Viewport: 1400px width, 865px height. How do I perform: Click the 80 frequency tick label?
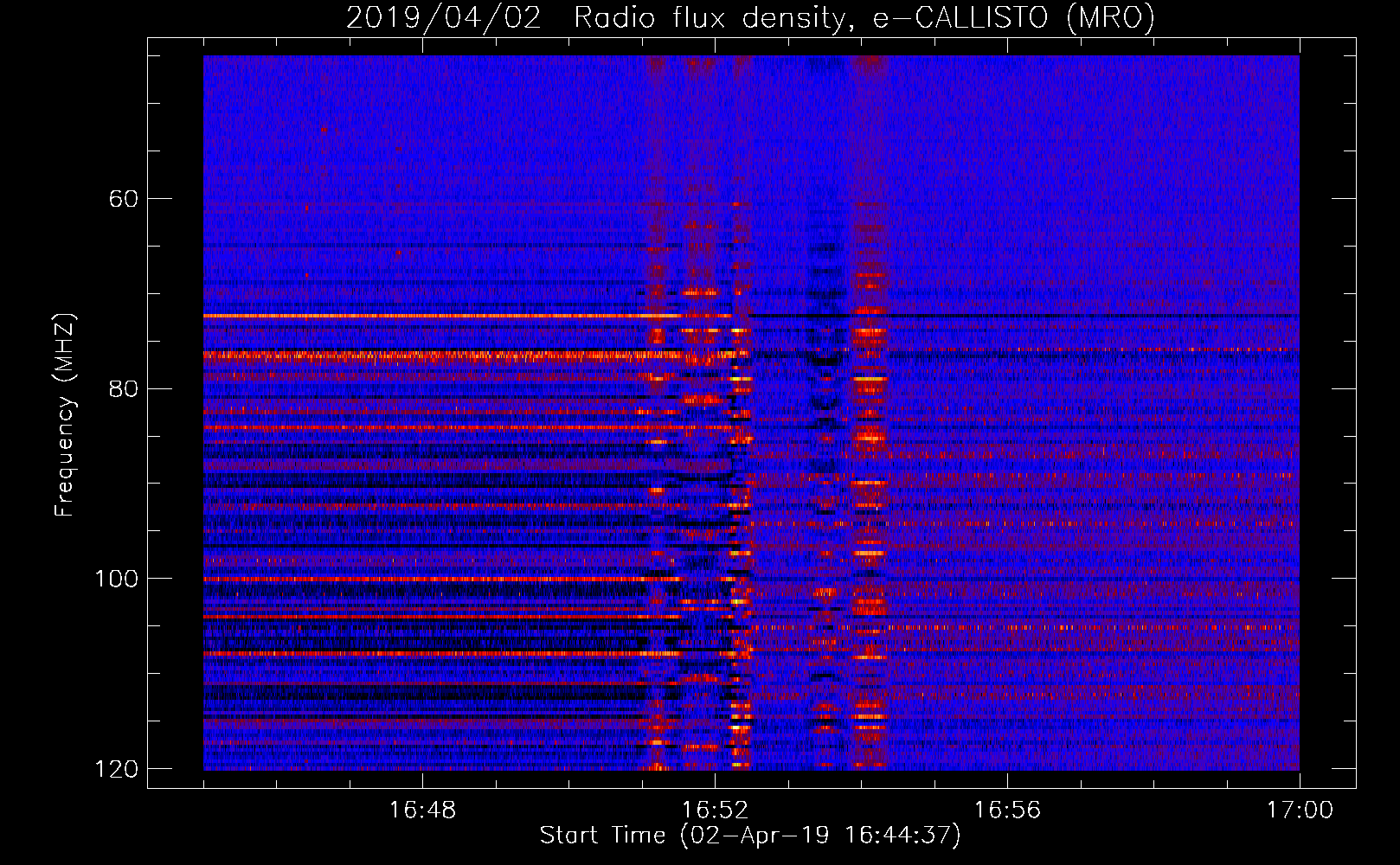tap(123, 388)
